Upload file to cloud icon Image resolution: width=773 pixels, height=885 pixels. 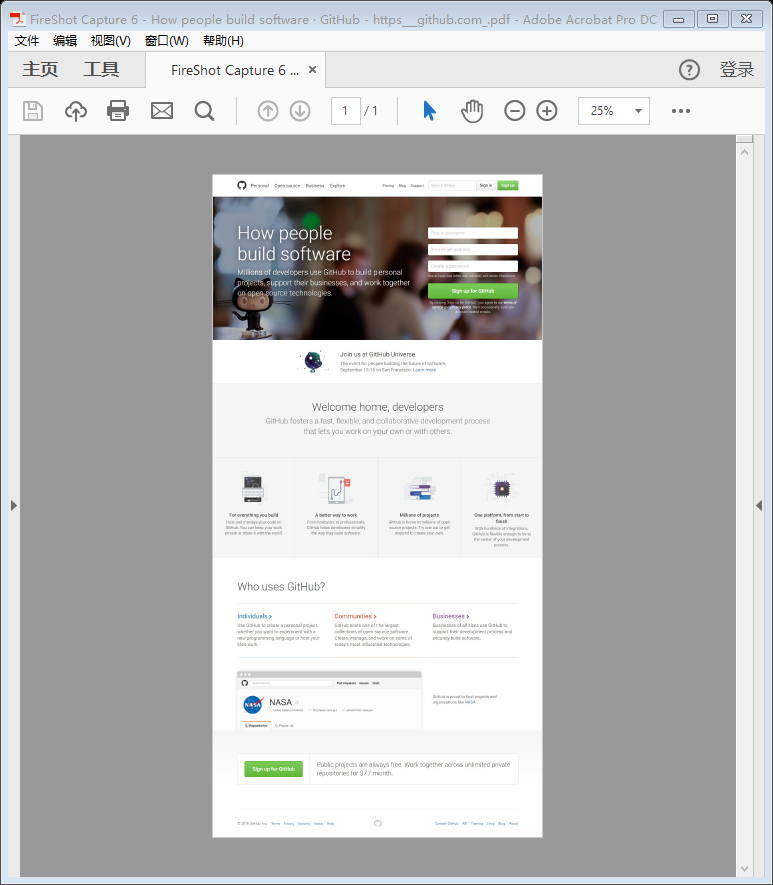pyautogui.click(x=76, y=111)
